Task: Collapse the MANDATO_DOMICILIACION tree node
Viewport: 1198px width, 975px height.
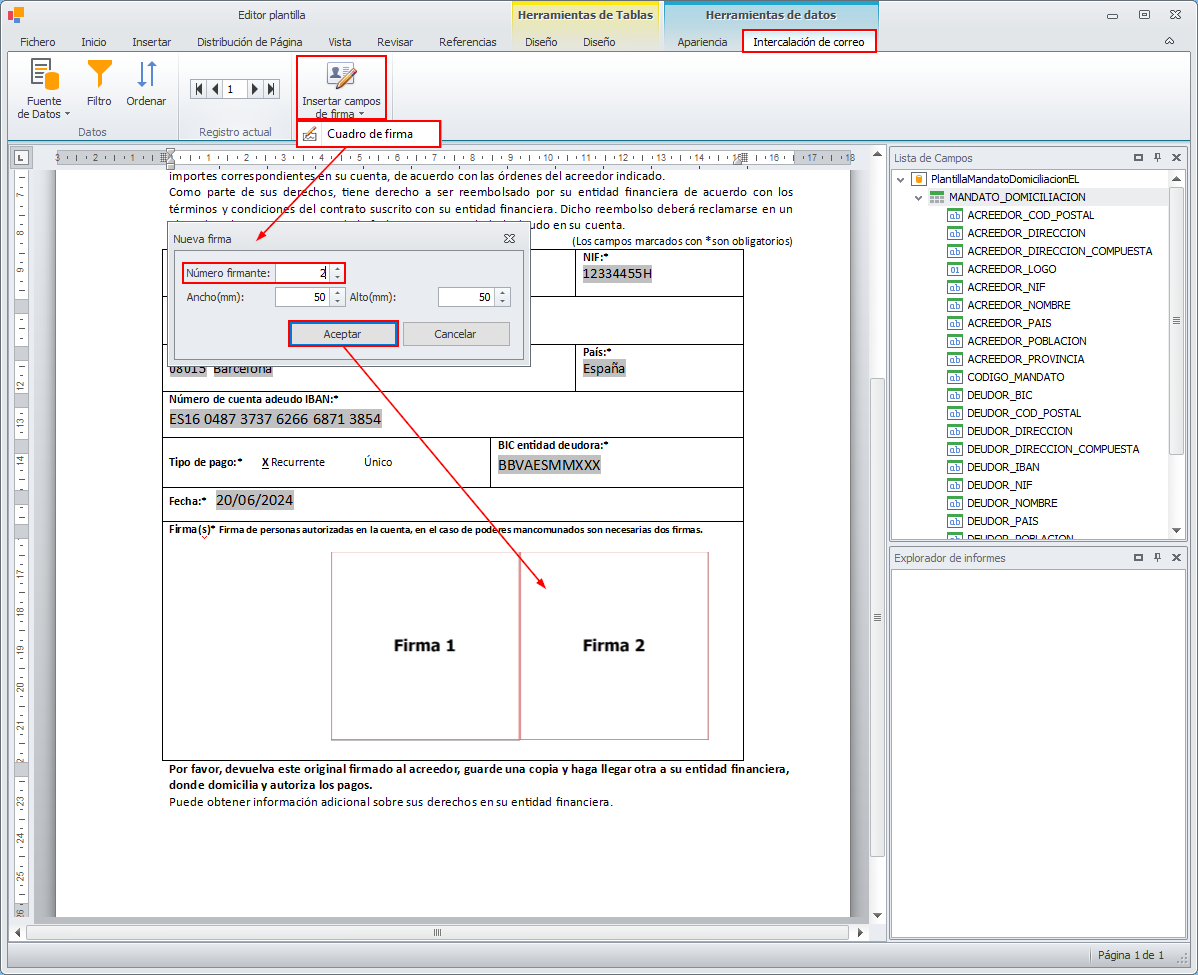Action: pyautogui.click(x=918, y=198)
